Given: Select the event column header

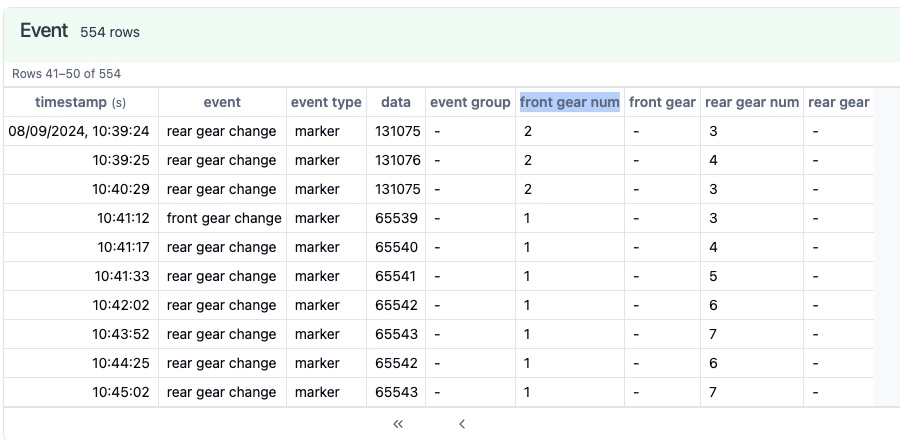Looking at the screenshot, I should click(222, 103).
